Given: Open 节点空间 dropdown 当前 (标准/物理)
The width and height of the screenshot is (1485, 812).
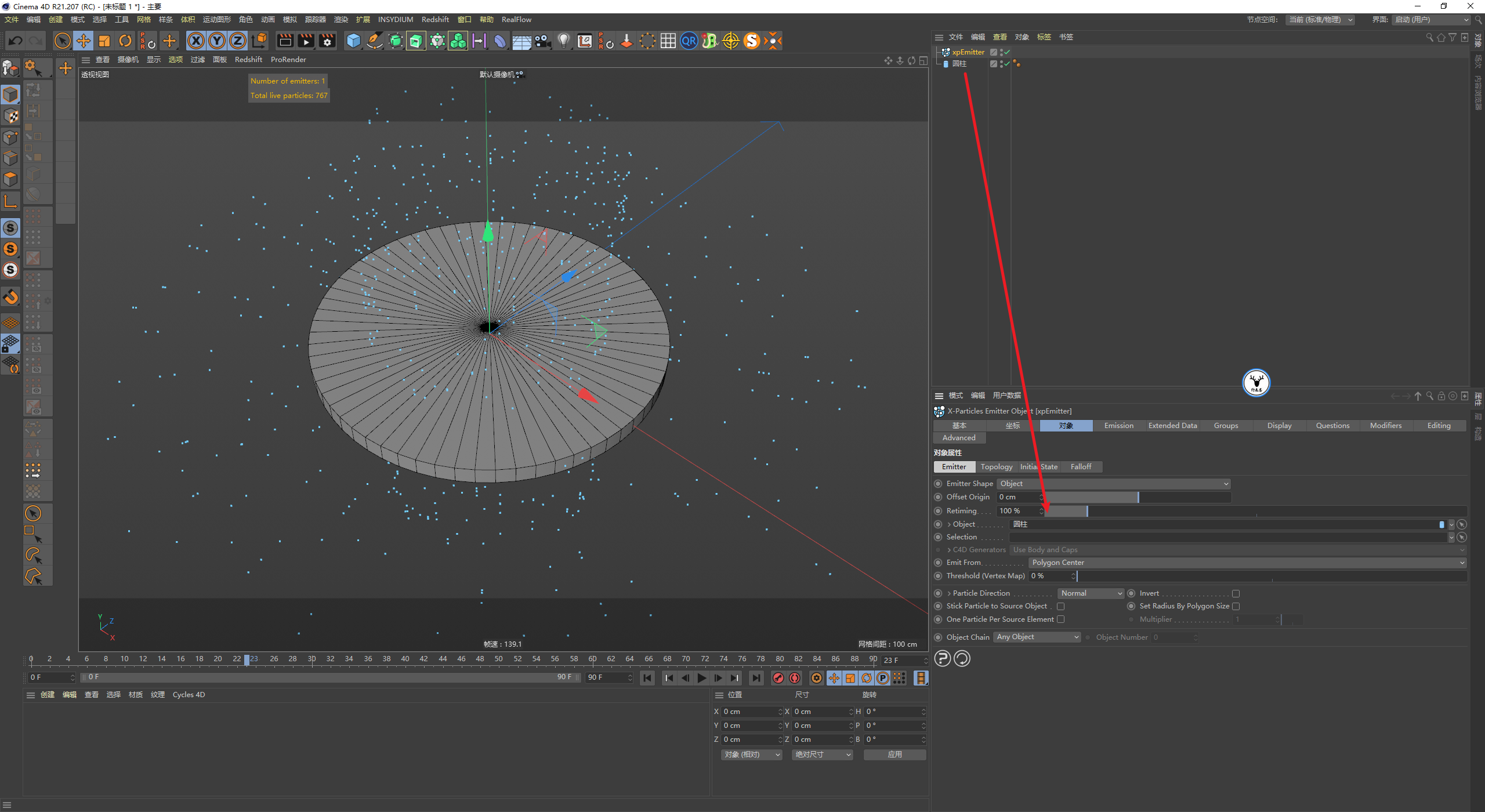Looking at the screenshot, I should pyautogui.click(x=1320, y=19).
